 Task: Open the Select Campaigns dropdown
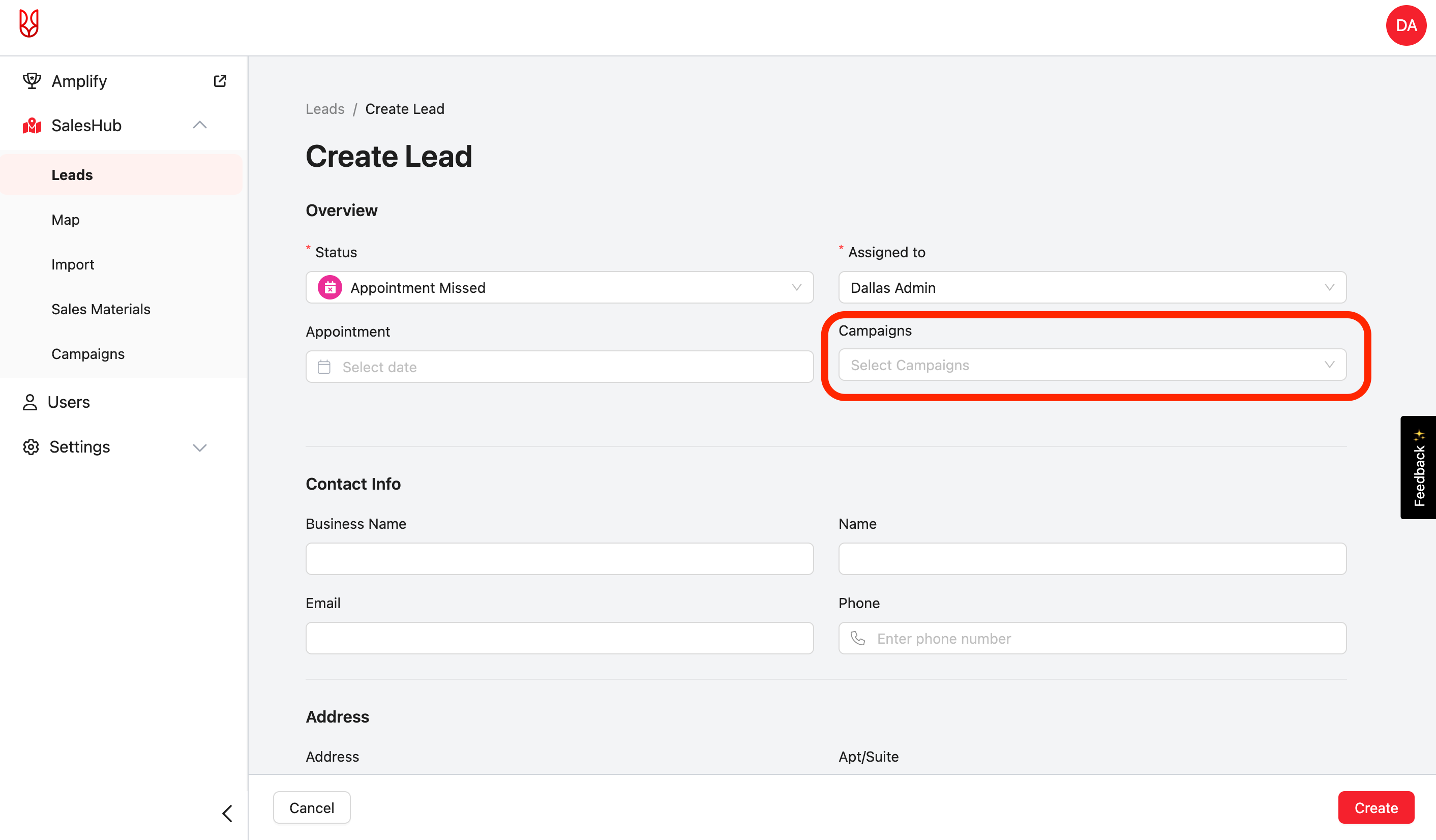point(1092,365)
